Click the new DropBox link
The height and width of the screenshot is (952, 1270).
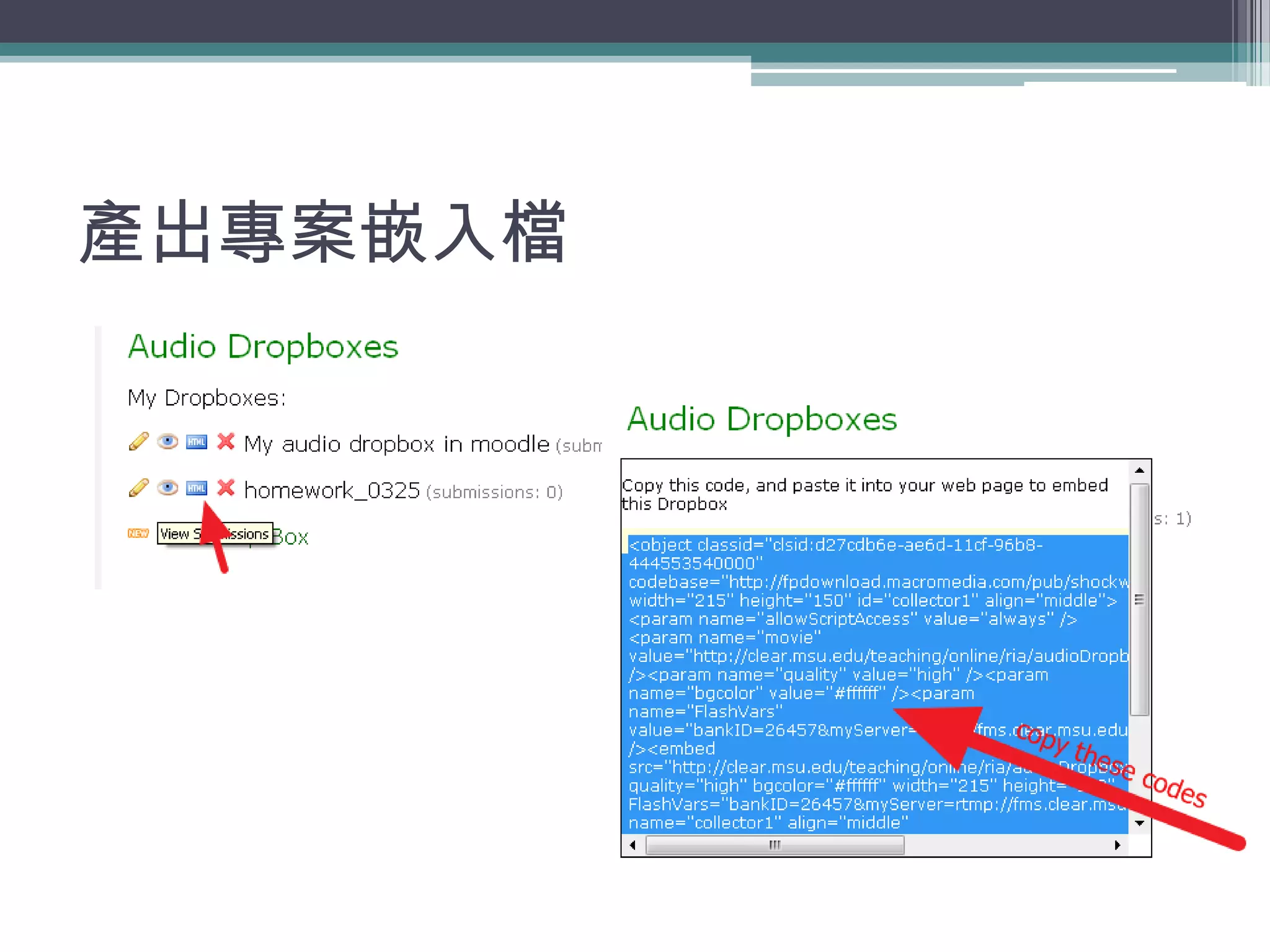[290, 537]
